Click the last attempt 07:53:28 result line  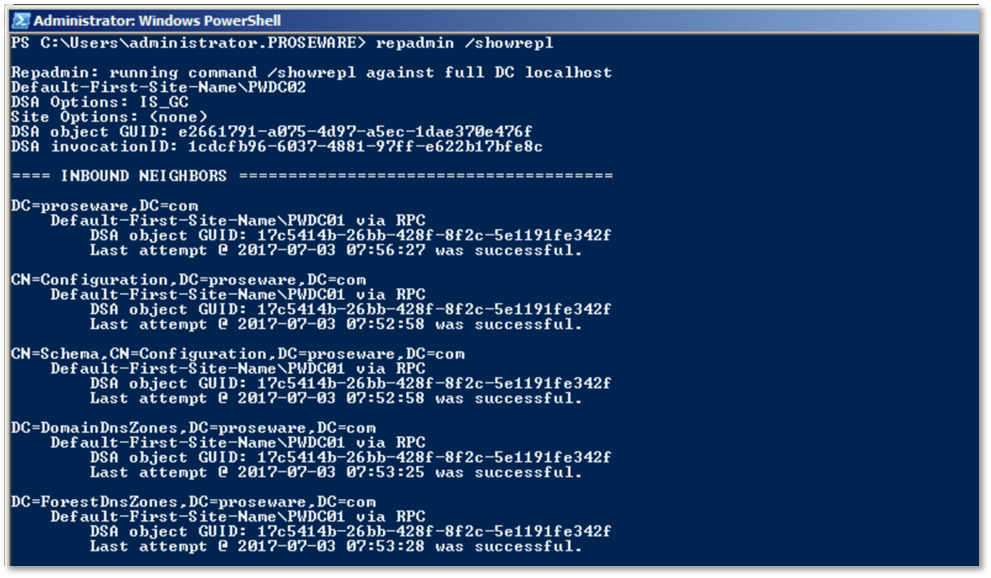click(335, 546)
